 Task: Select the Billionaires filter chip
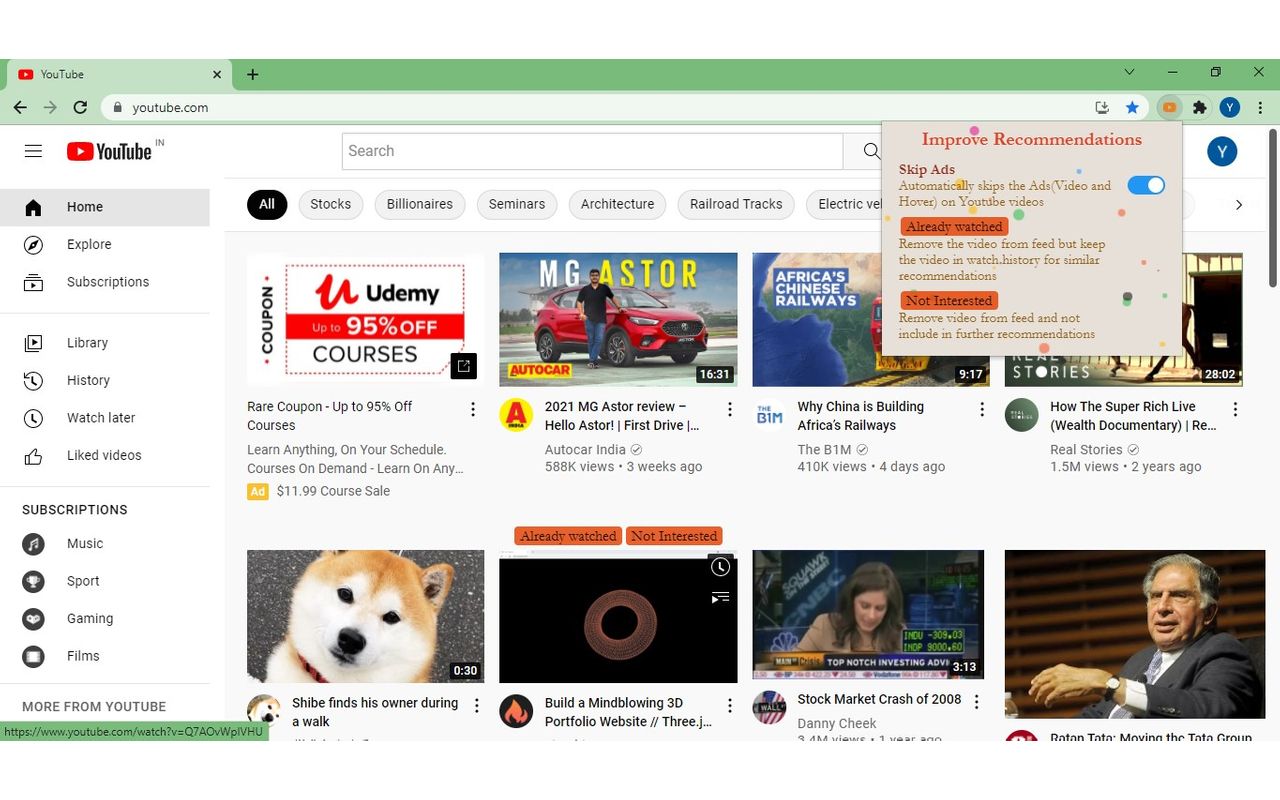click(420, 204)
